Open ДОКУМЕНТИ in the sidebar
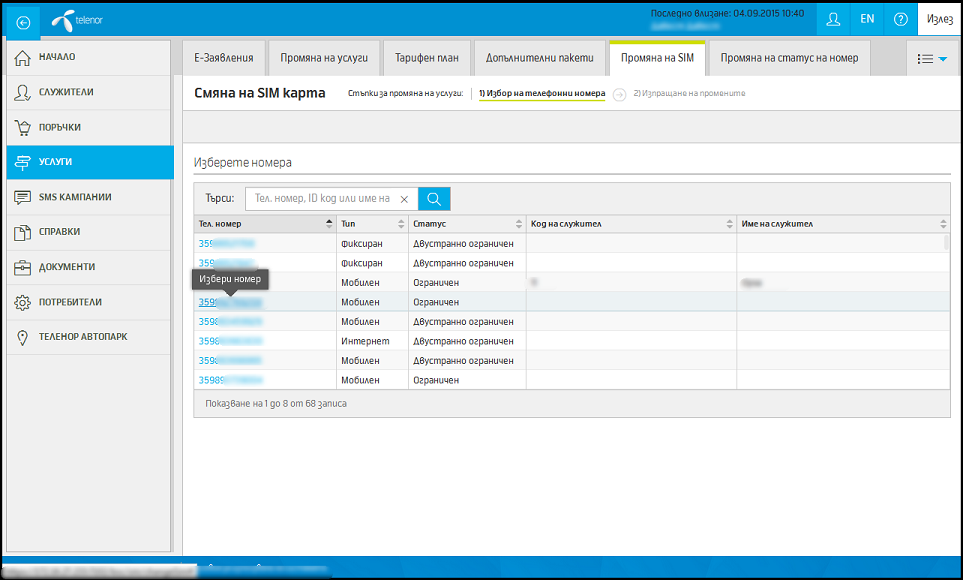963x580 pixels. click(x=88, y=267)
